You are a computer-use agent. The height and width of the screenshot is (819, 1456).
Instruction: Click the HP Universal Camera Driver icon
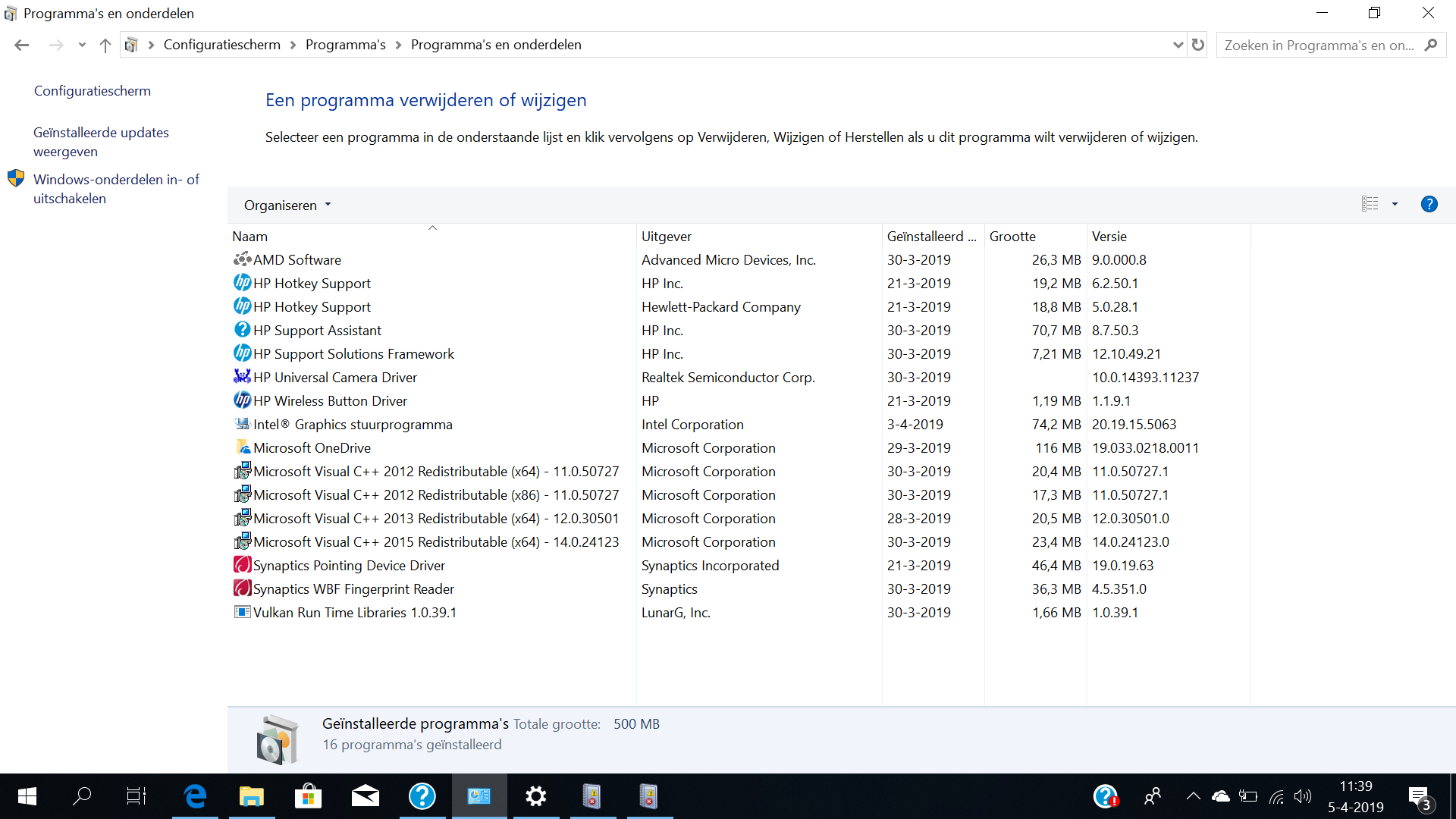tap(241, 377)
